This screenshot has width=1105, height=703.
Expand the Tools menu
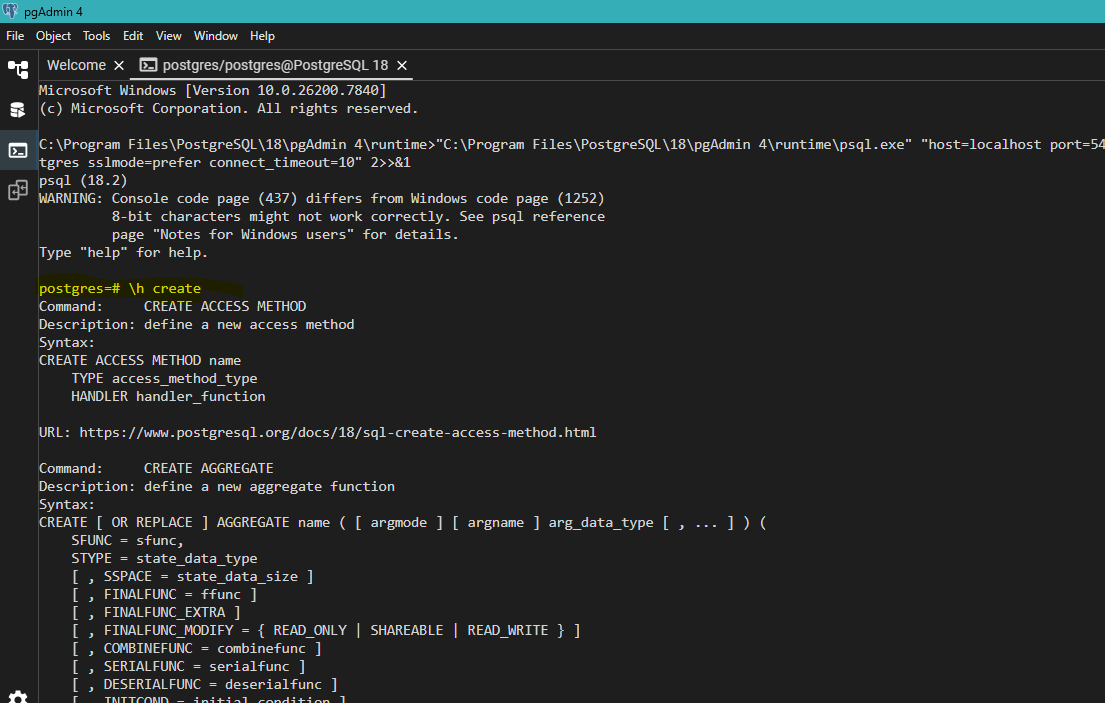tap(96, 36)
